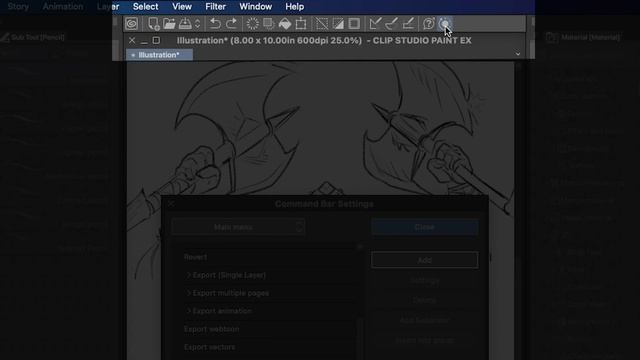This screenshot has width=640, height=360.
Task: Click the Add button in Command Bar Settings
Action: click(x=424, y=260)
